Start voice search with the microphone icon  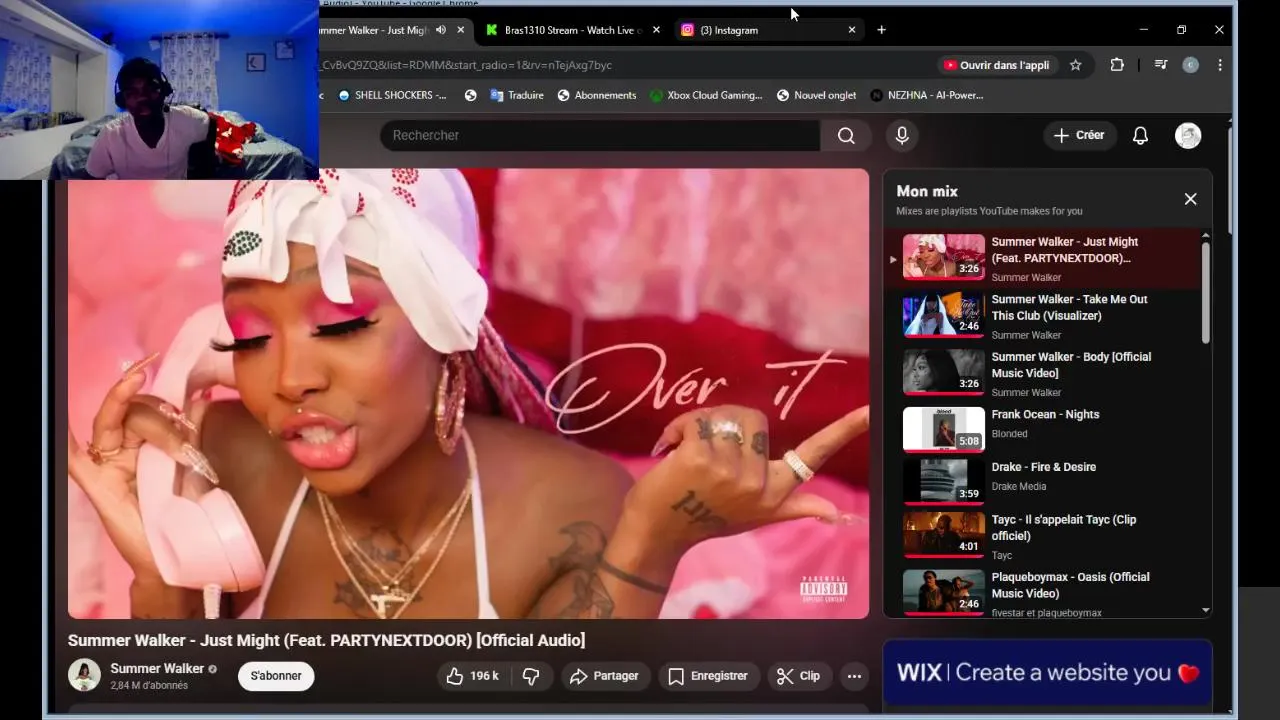click(902, 135)
